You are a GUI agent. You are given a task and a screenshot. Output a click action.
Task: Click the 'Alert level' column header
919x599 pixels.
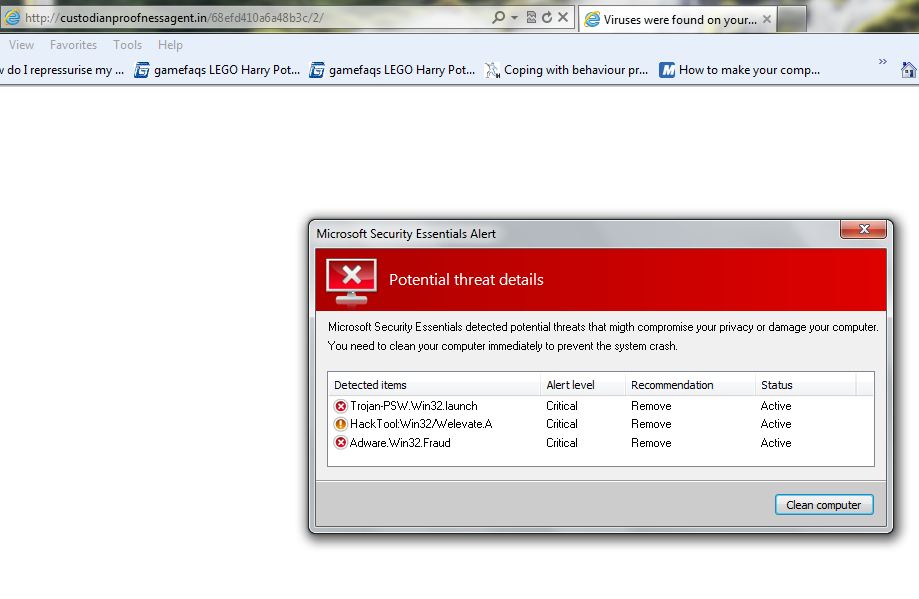[x=583, y=385]
